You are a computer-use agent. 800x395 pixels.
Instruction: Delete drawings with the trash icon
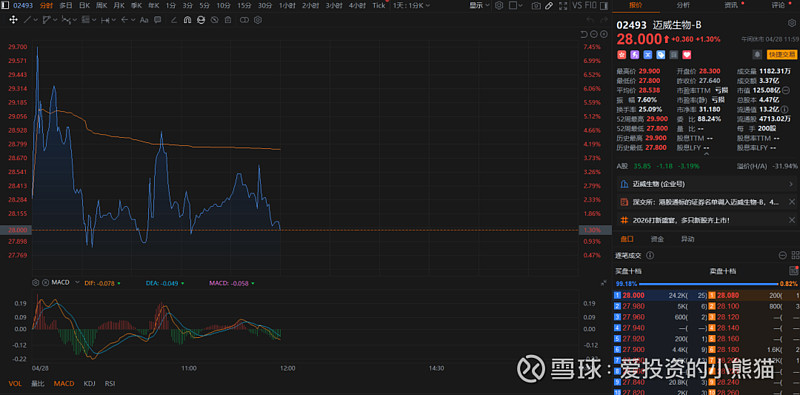pyautogui.click(x=228, y=20)
